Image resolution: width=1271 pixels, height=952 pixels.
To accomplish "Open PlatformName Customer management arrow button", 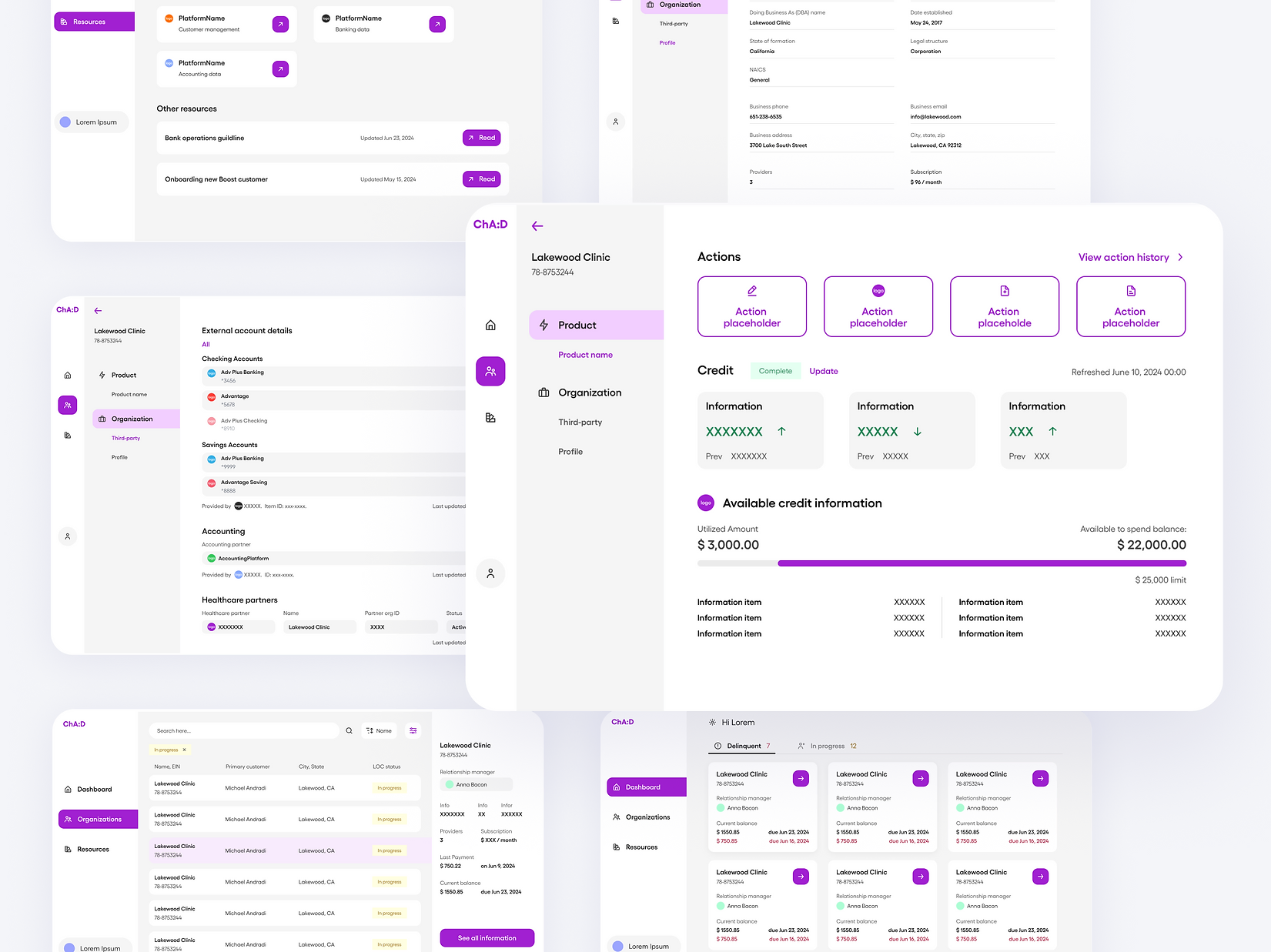I will click(280, 25).
